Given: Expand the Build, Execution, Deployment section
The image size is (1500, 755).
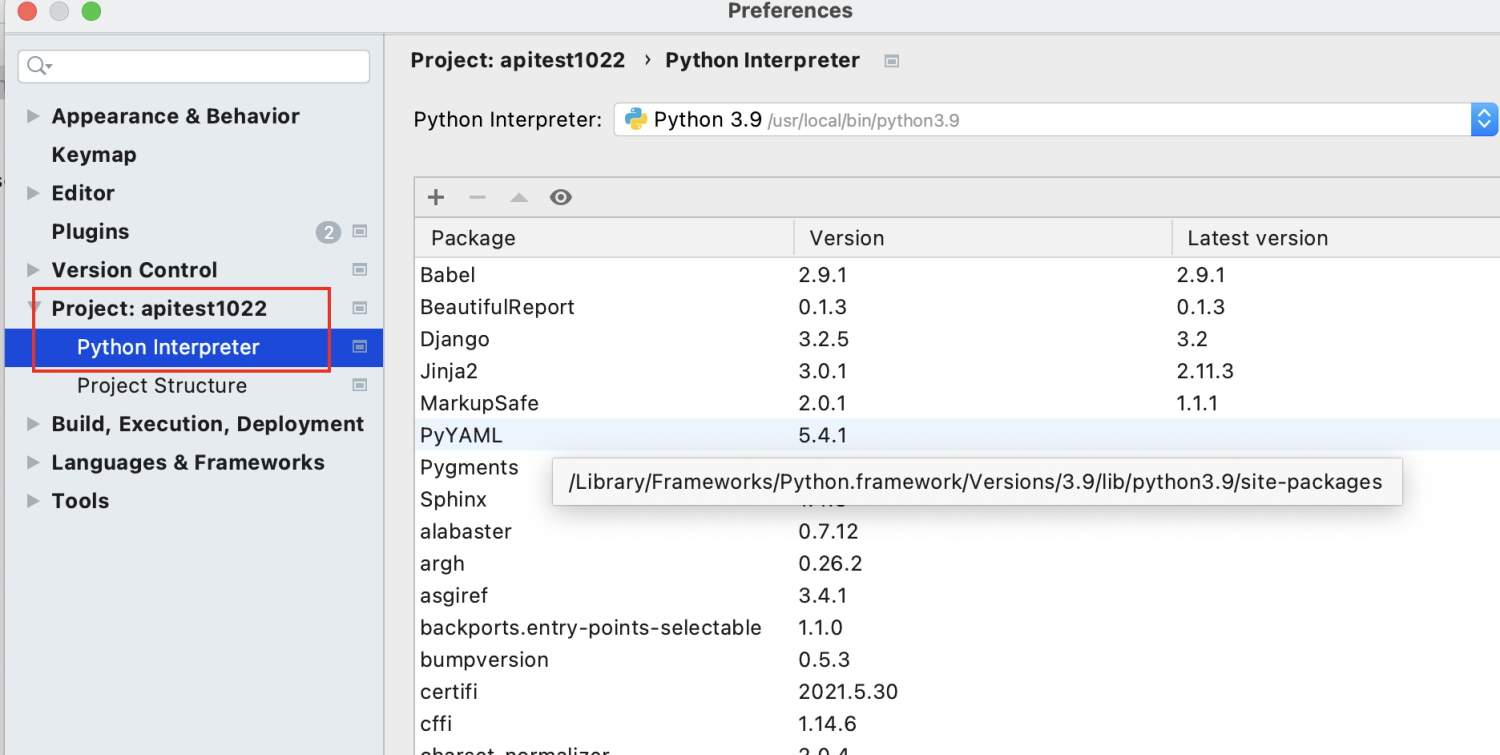Looking at the screenshot, I should 33,424.
